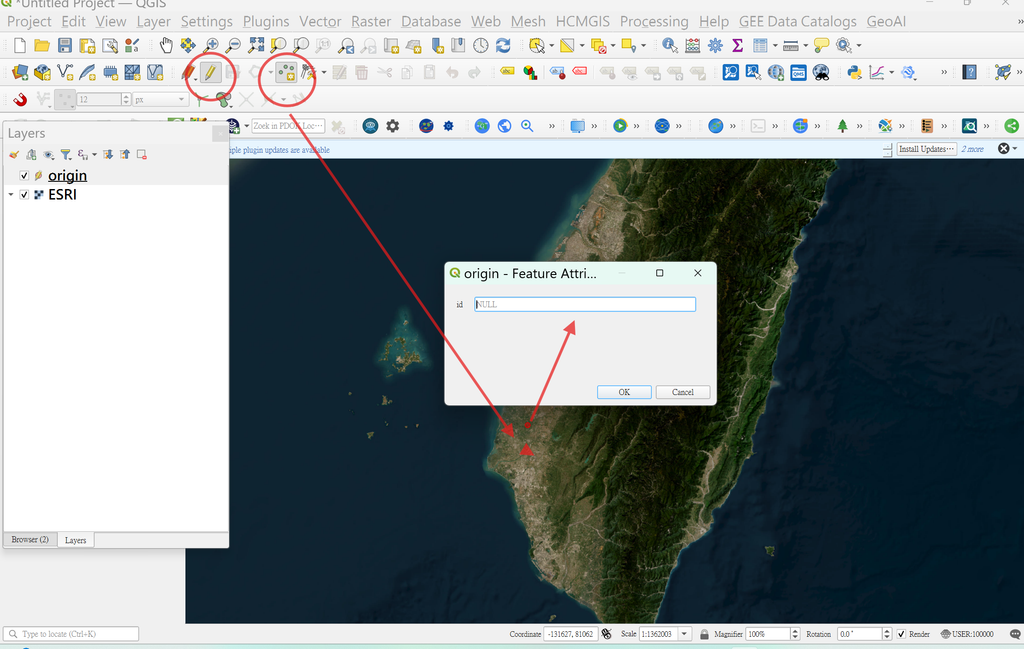Click the Refresh map icon

pos(503,45)
